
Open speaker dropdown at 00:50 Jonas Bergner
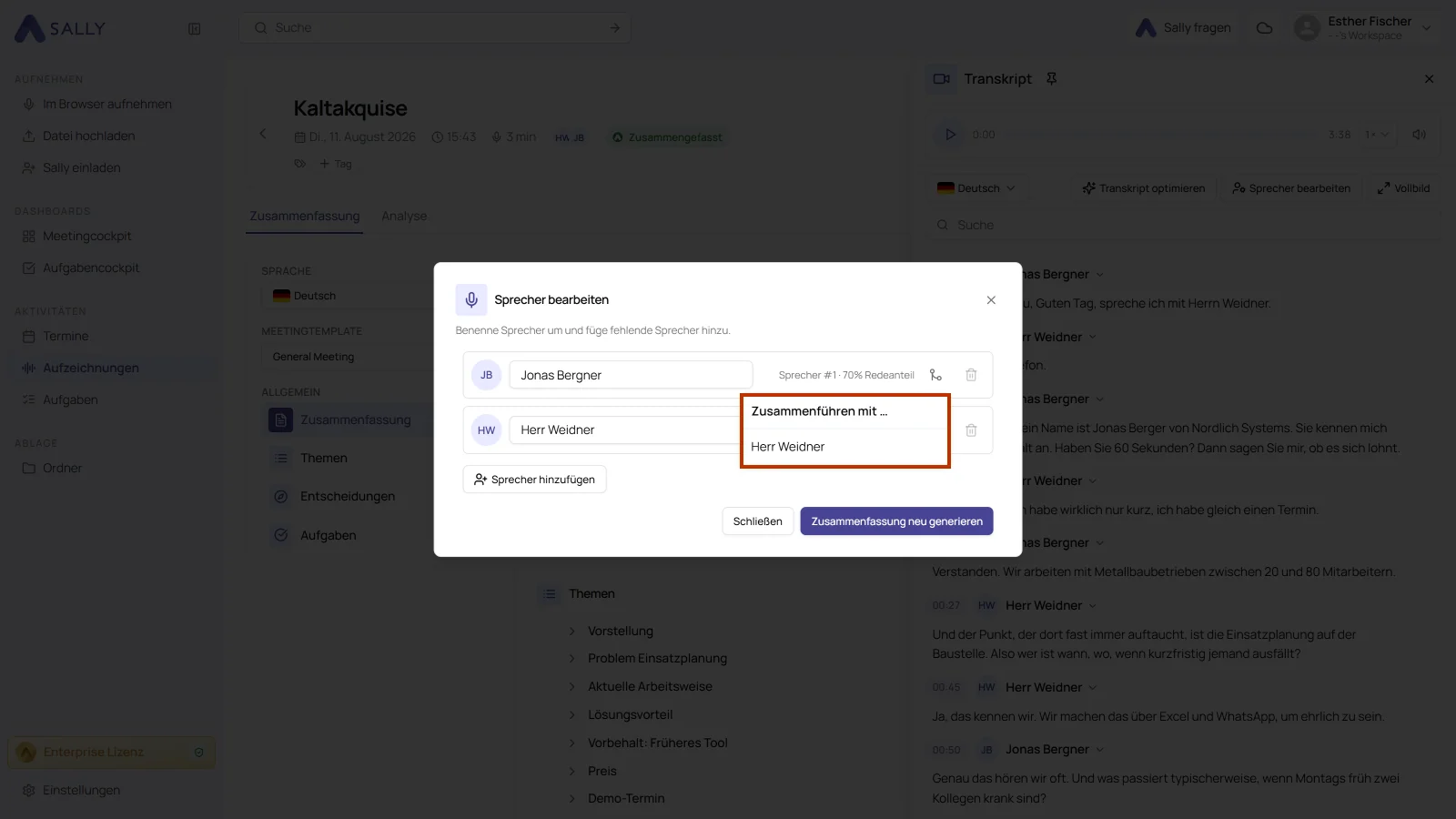pos(1099,750)
